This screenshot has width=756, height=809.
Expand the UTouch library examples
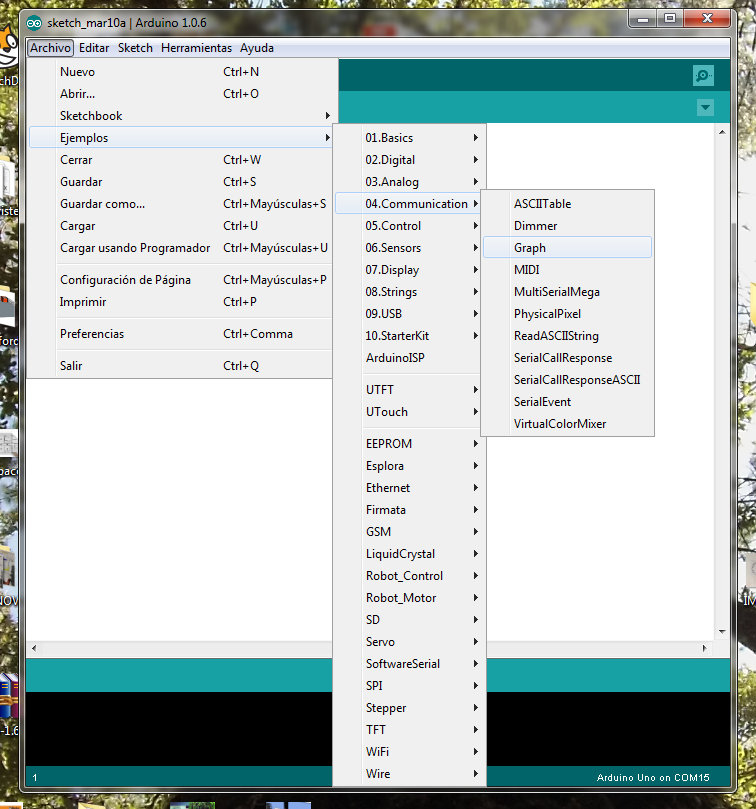pos(409,412)
